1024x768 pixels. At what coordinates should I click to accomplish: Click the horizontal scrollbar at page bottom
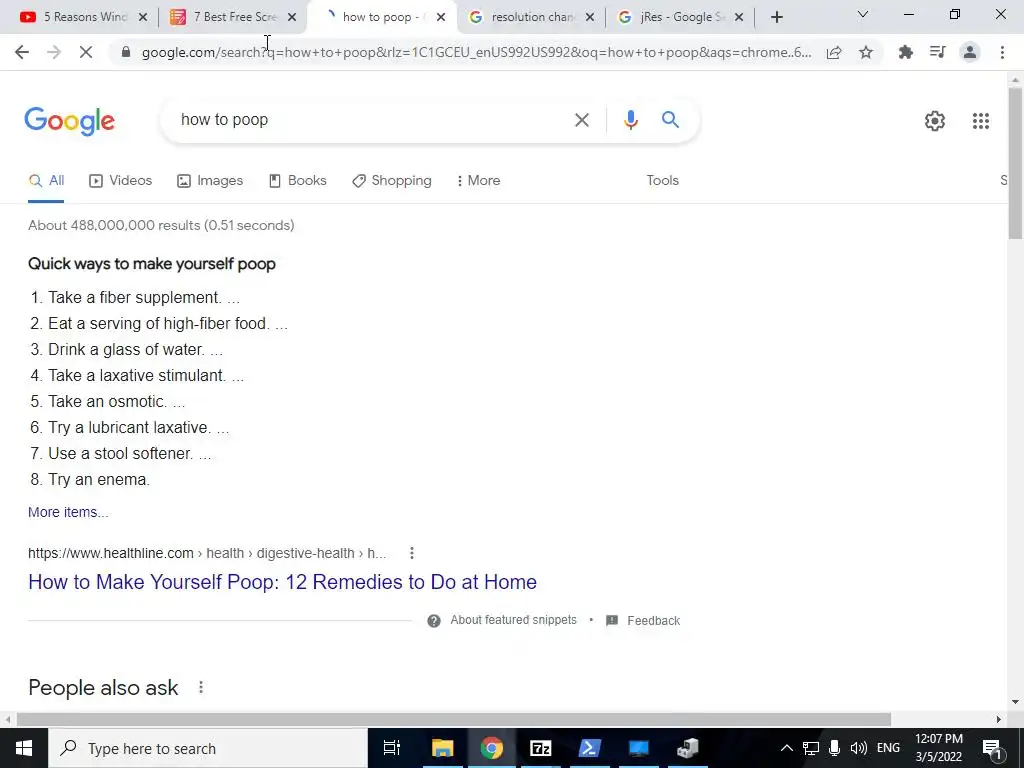(x=454, y=719)
